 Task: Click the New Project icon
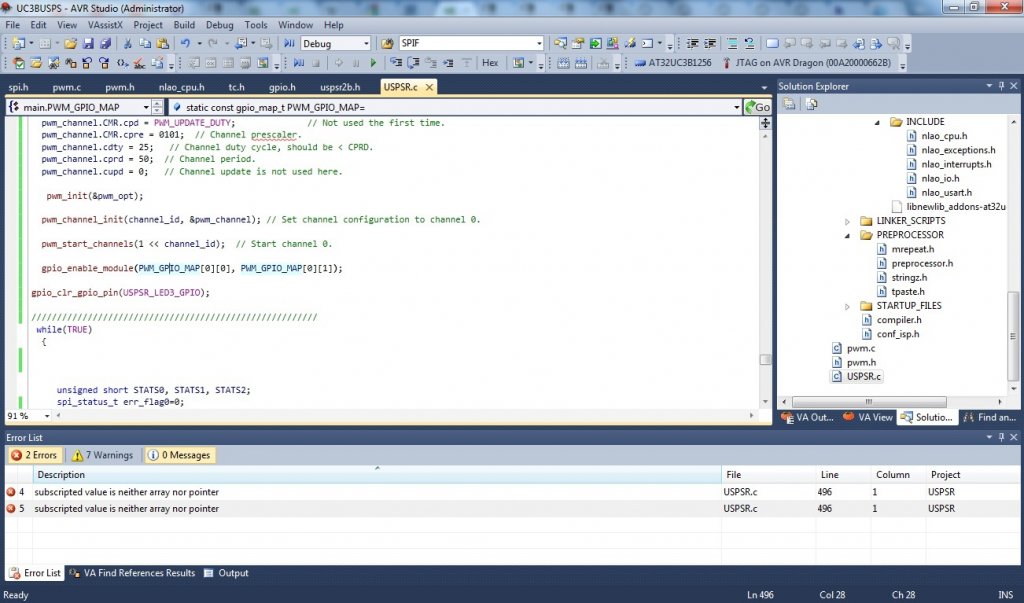[x=18, y=44]
